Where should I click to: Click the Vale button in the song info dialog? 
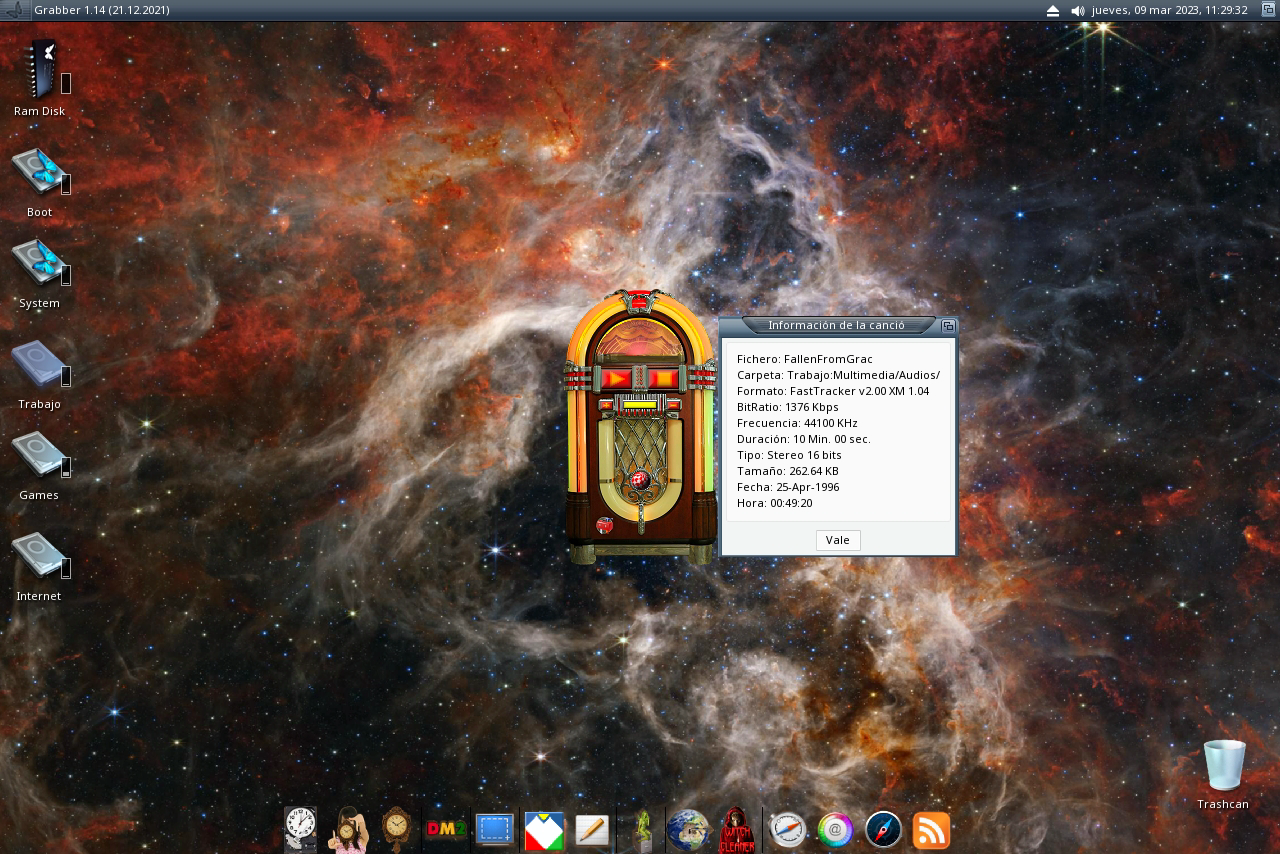click(x=837, y=540)
